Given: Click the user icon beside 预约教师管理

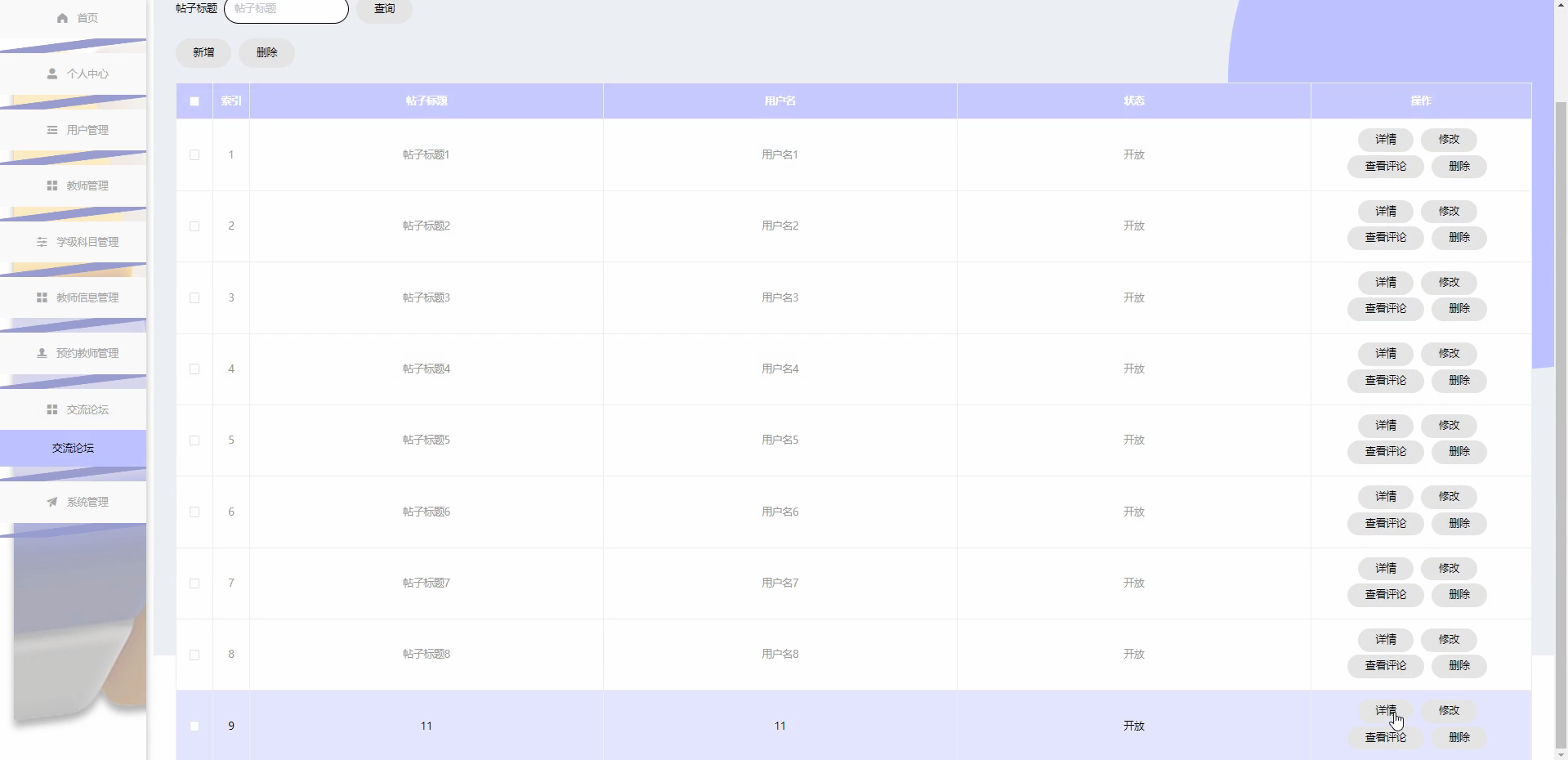Looking at the screenshot, I should pyautogui.click(x=42, y=353).
